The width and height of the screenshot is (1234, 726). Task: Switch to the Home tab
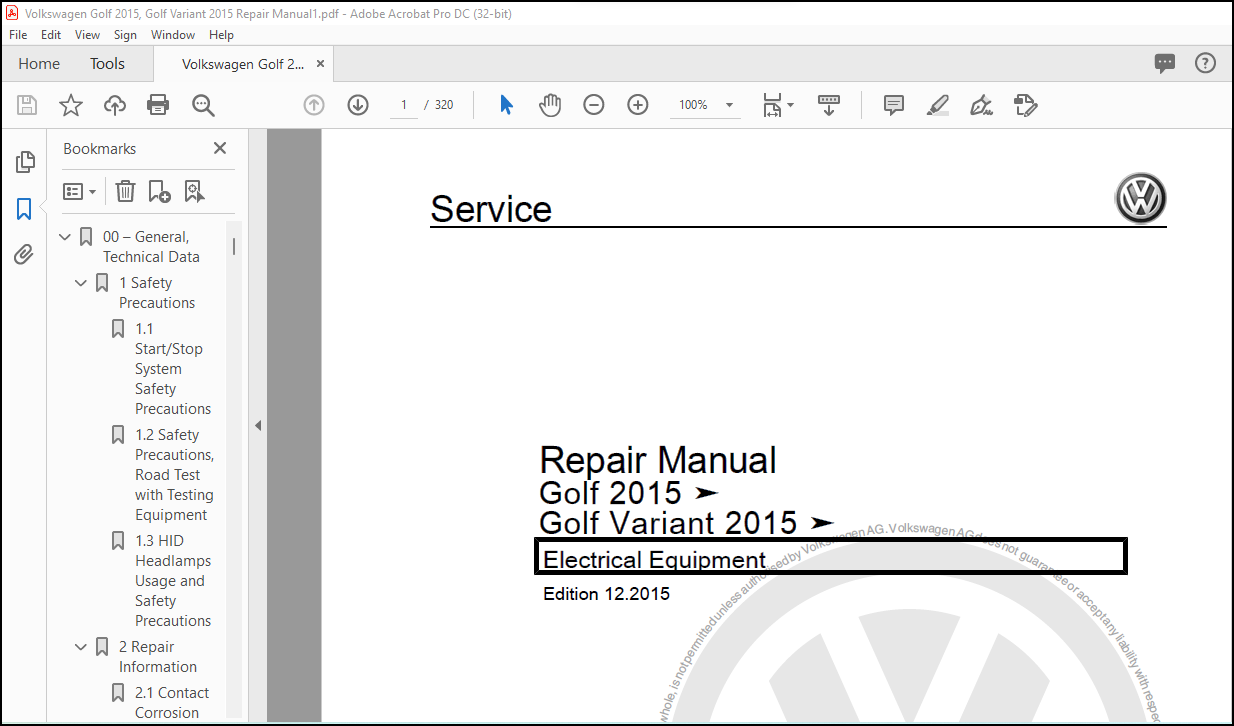[39, 64]
